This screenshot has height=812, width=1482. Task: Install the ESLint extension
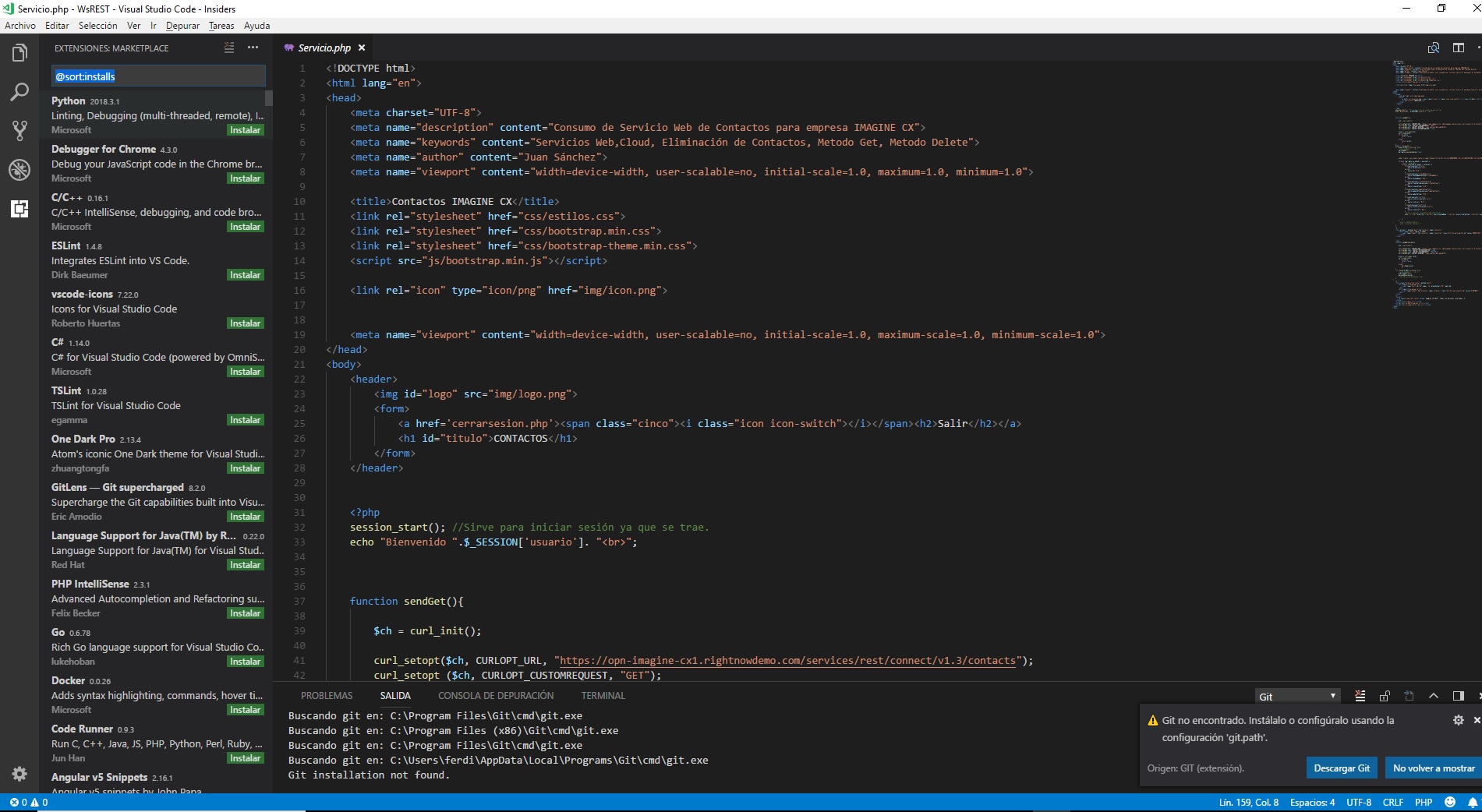pos(245,275)
